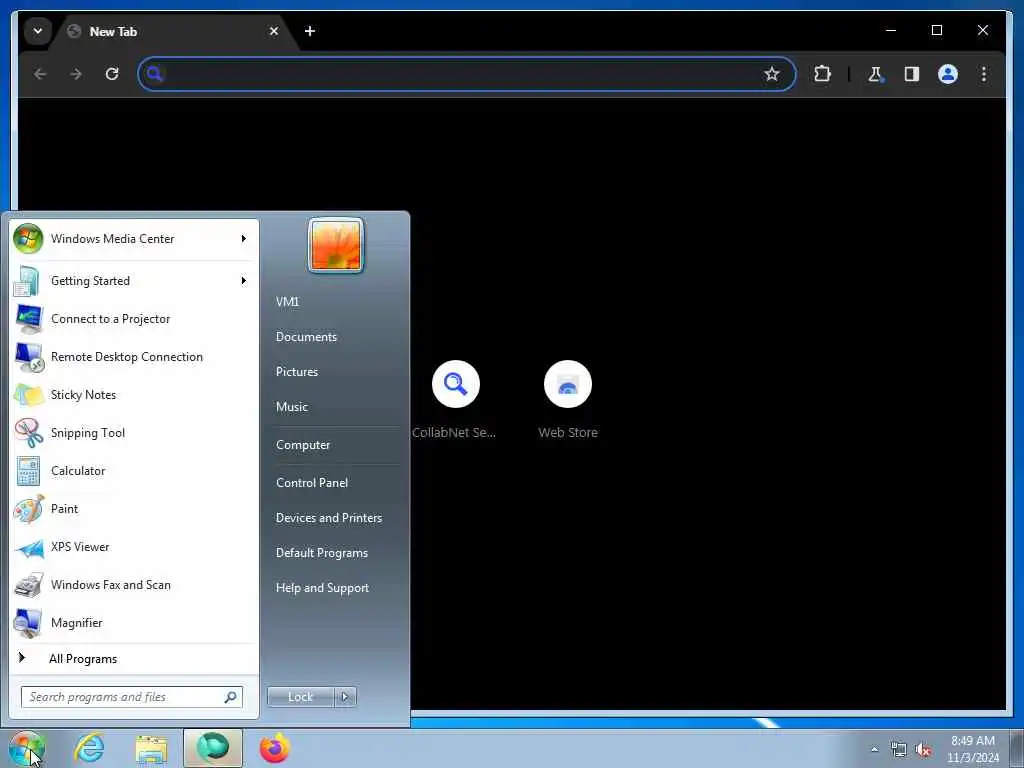Toggle the browser side panel
Screen dimensions: 1024x768
point(912,74)
